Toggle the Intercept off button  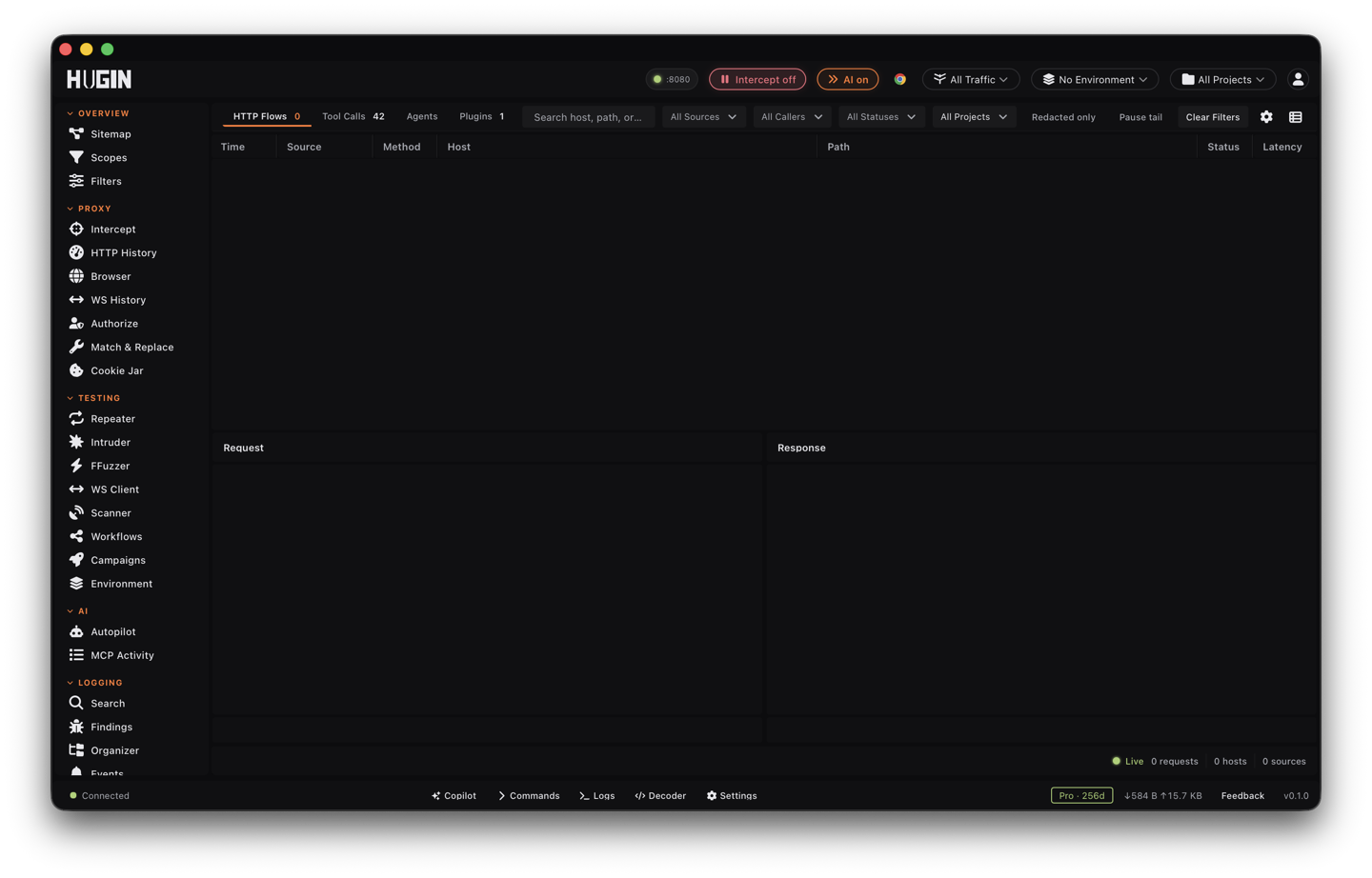pos(757,79)
